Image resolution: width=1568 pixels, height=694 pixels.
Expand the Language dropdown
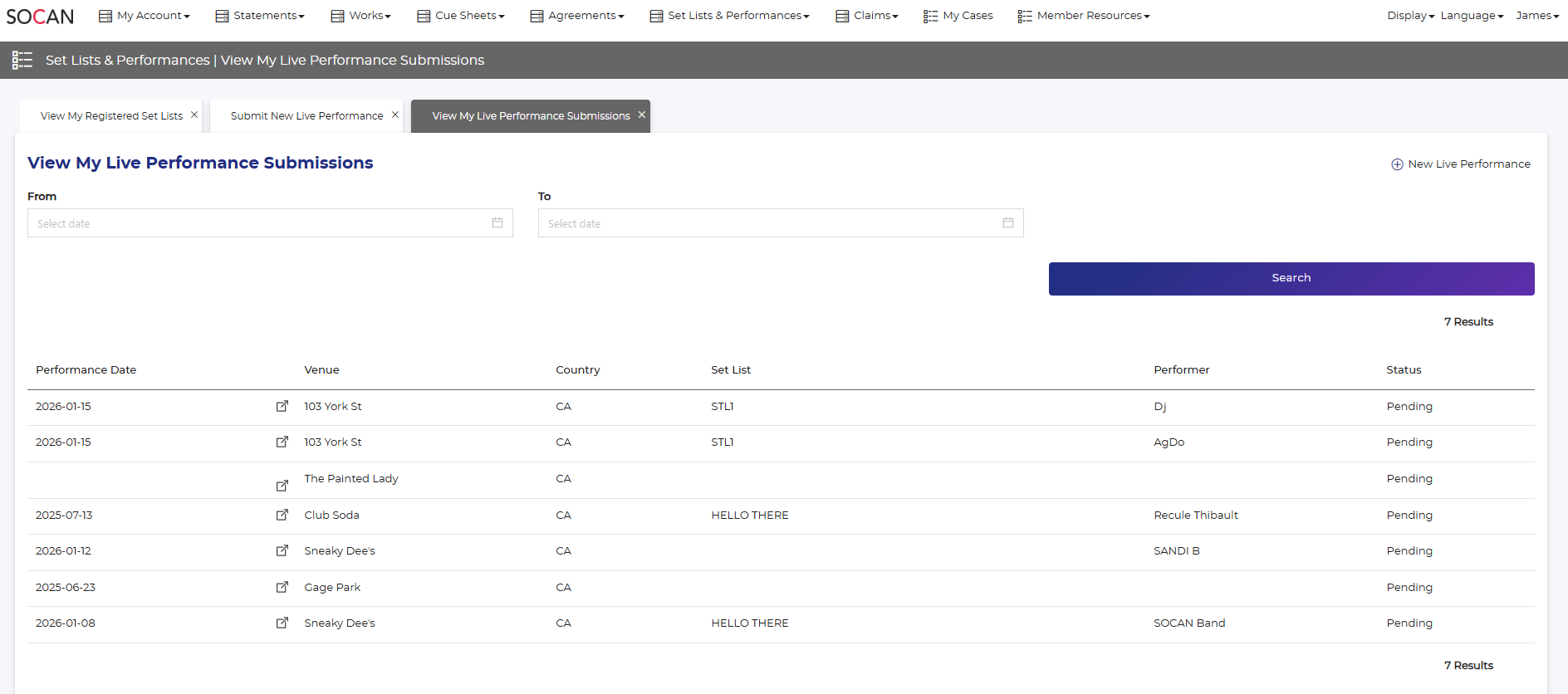[x=1472, y=16]
